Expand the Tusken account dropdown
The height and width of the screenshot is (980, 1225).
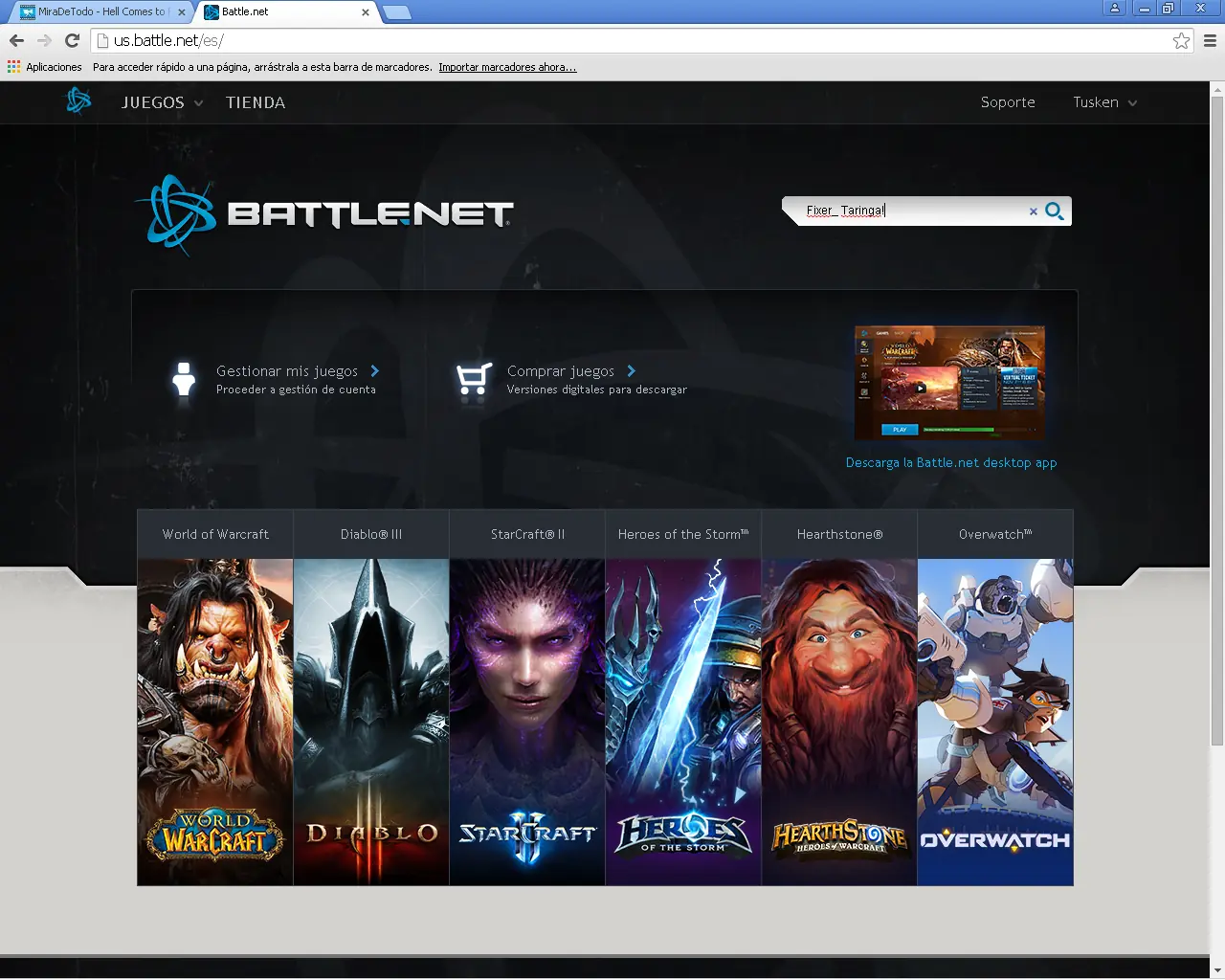coord(1105,102)
